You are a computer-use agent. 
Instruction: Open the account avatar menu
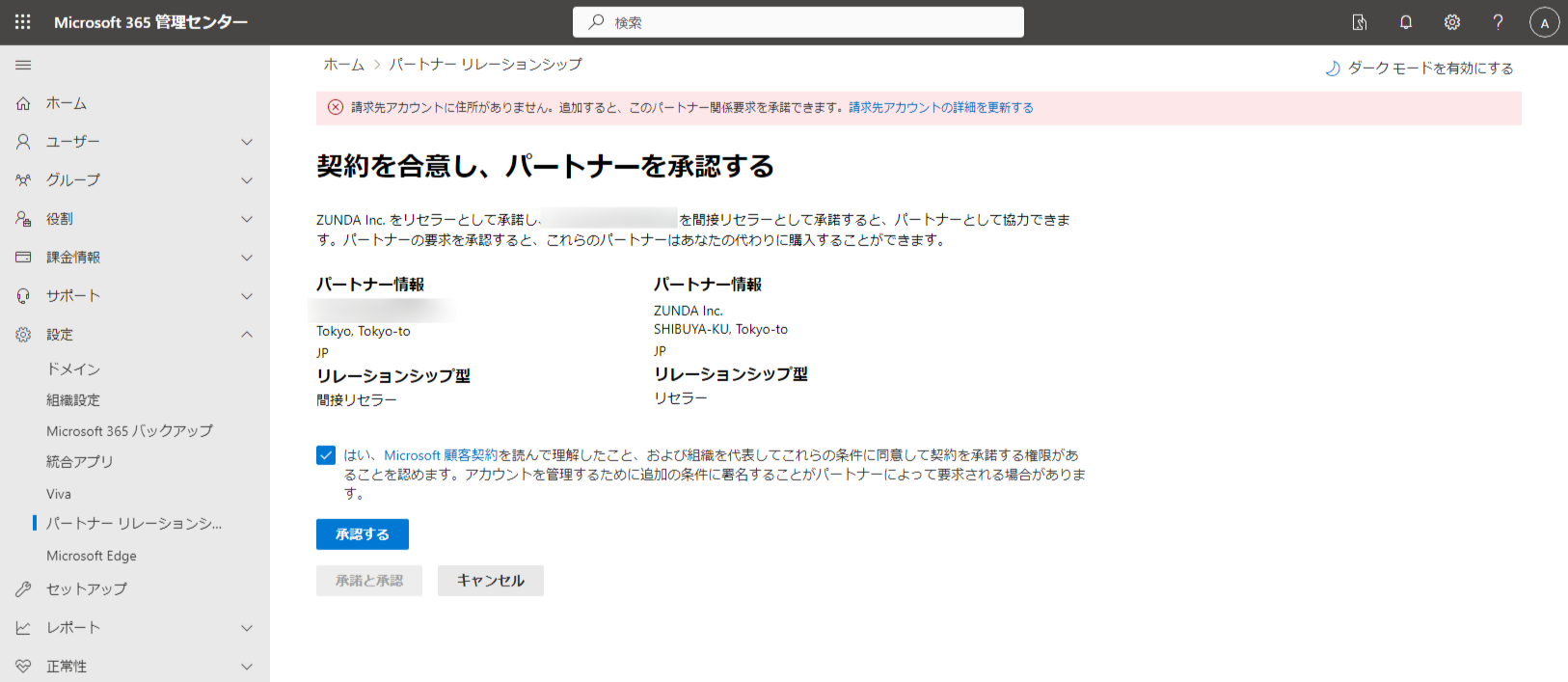coord(1545,22)
